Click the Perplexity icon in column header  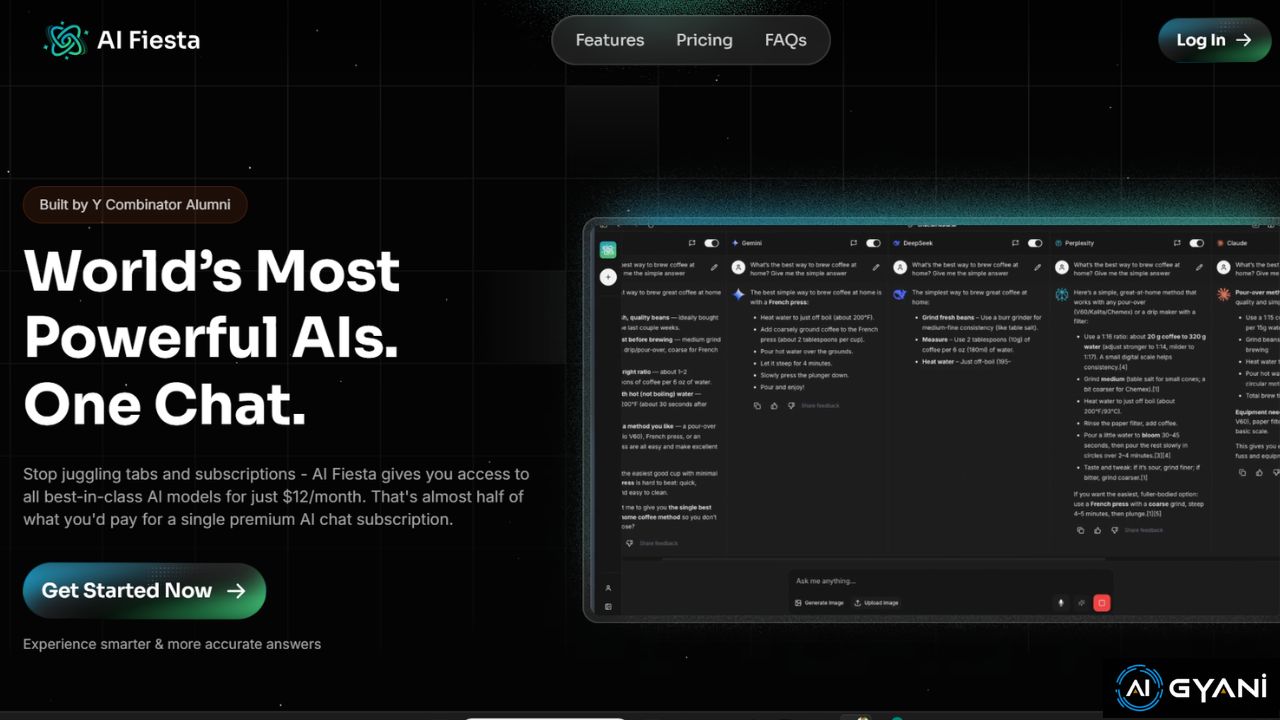[x=1058, y=243]
